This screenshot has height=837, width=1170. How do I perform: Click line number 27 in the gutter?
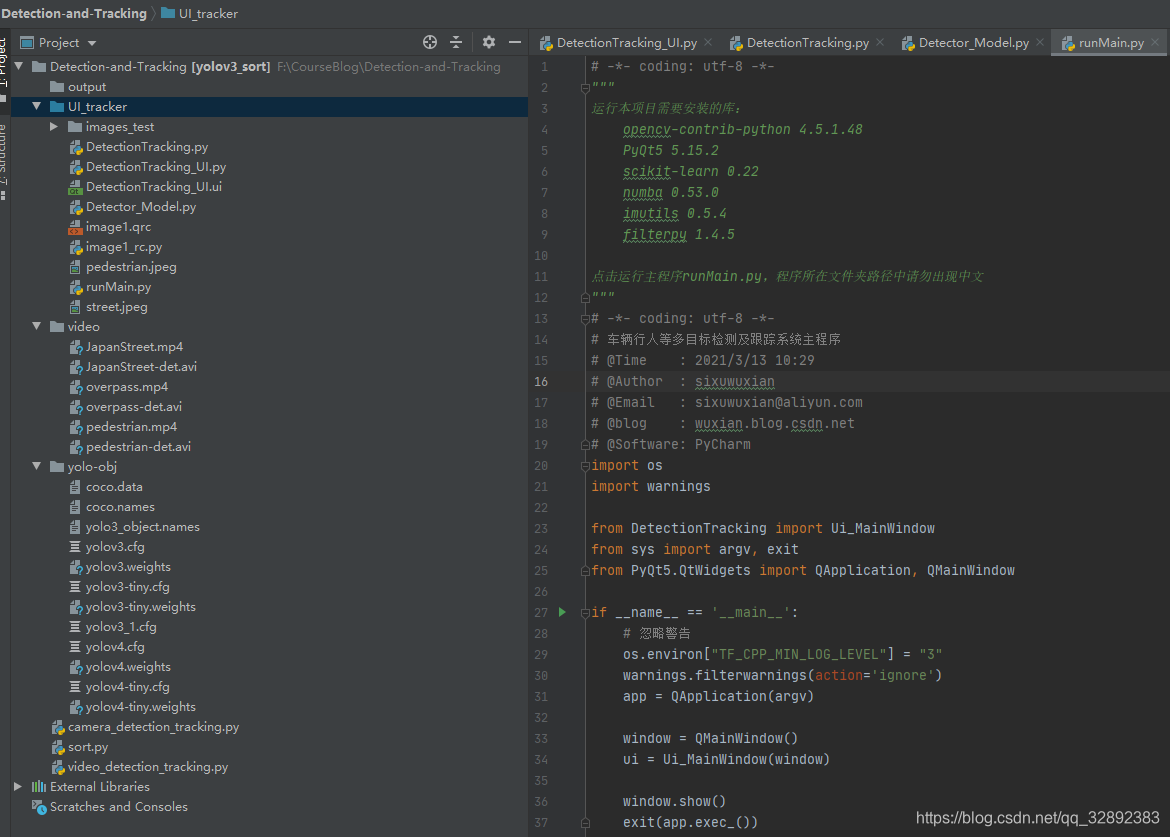point(541,612)
